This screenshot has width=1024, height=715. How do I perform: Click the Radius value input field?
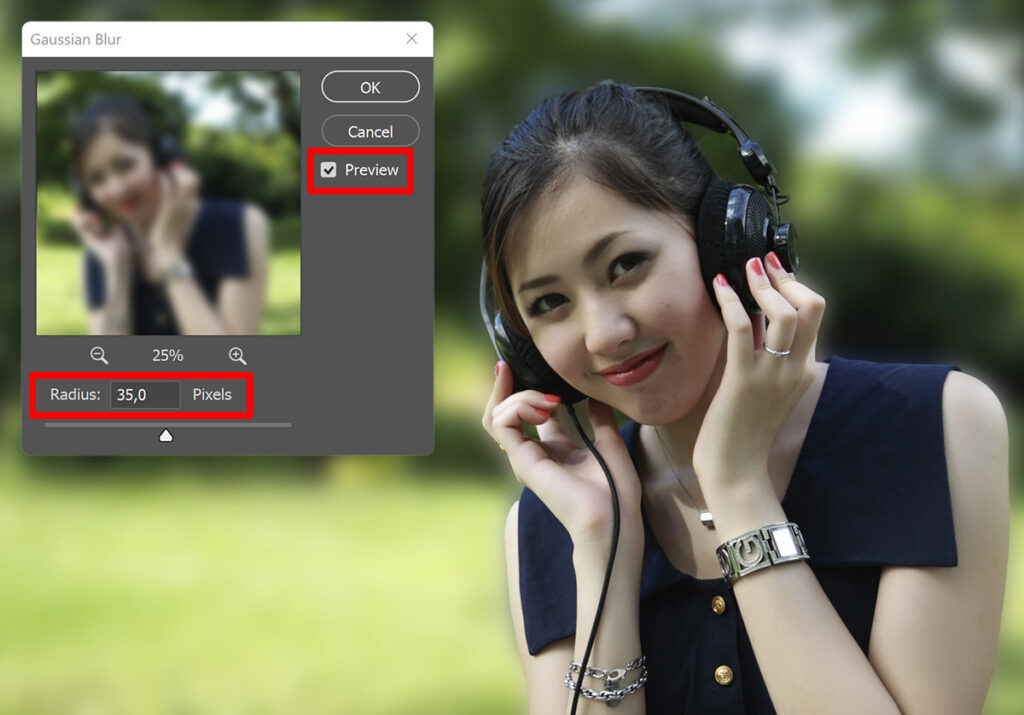145,394
